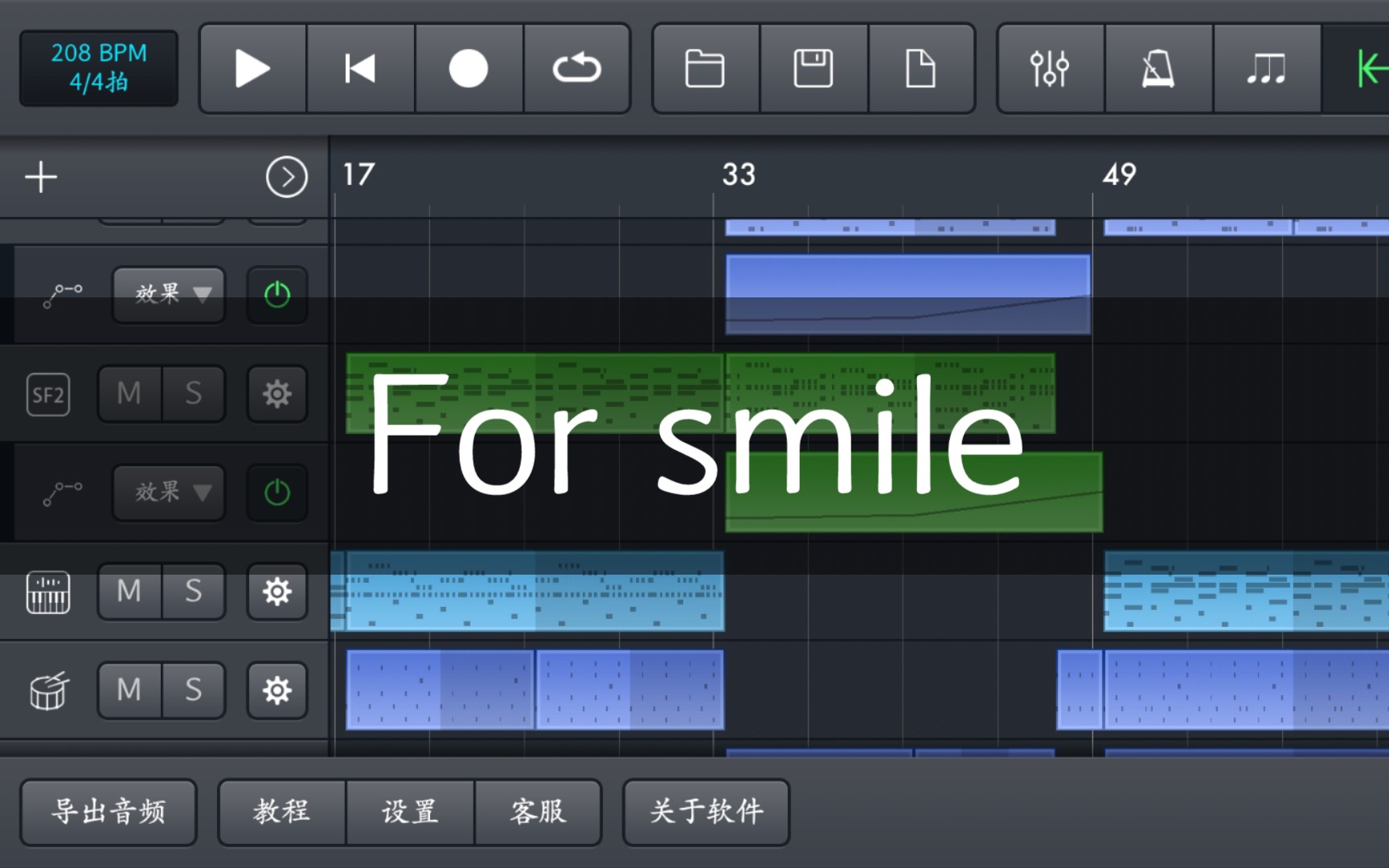
Task: Select the cyan keyboard clip starting at bar 17
Action: point(535,591)
